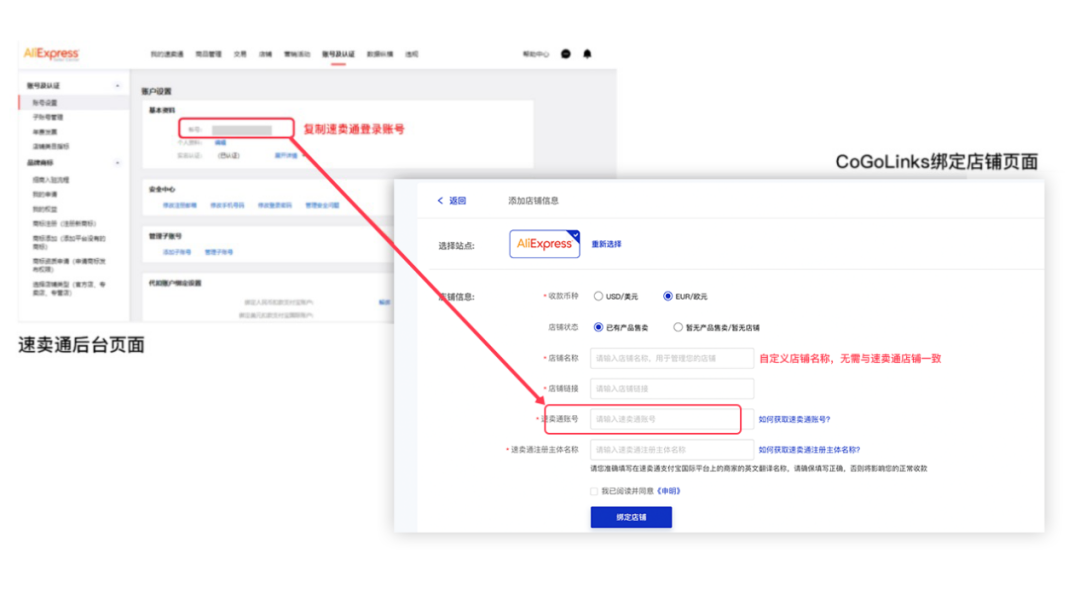Screen dimensions: 1080x605
Task: Choose the 暂无产品售卖/暂无店铺 option
Action: point(678,327)
